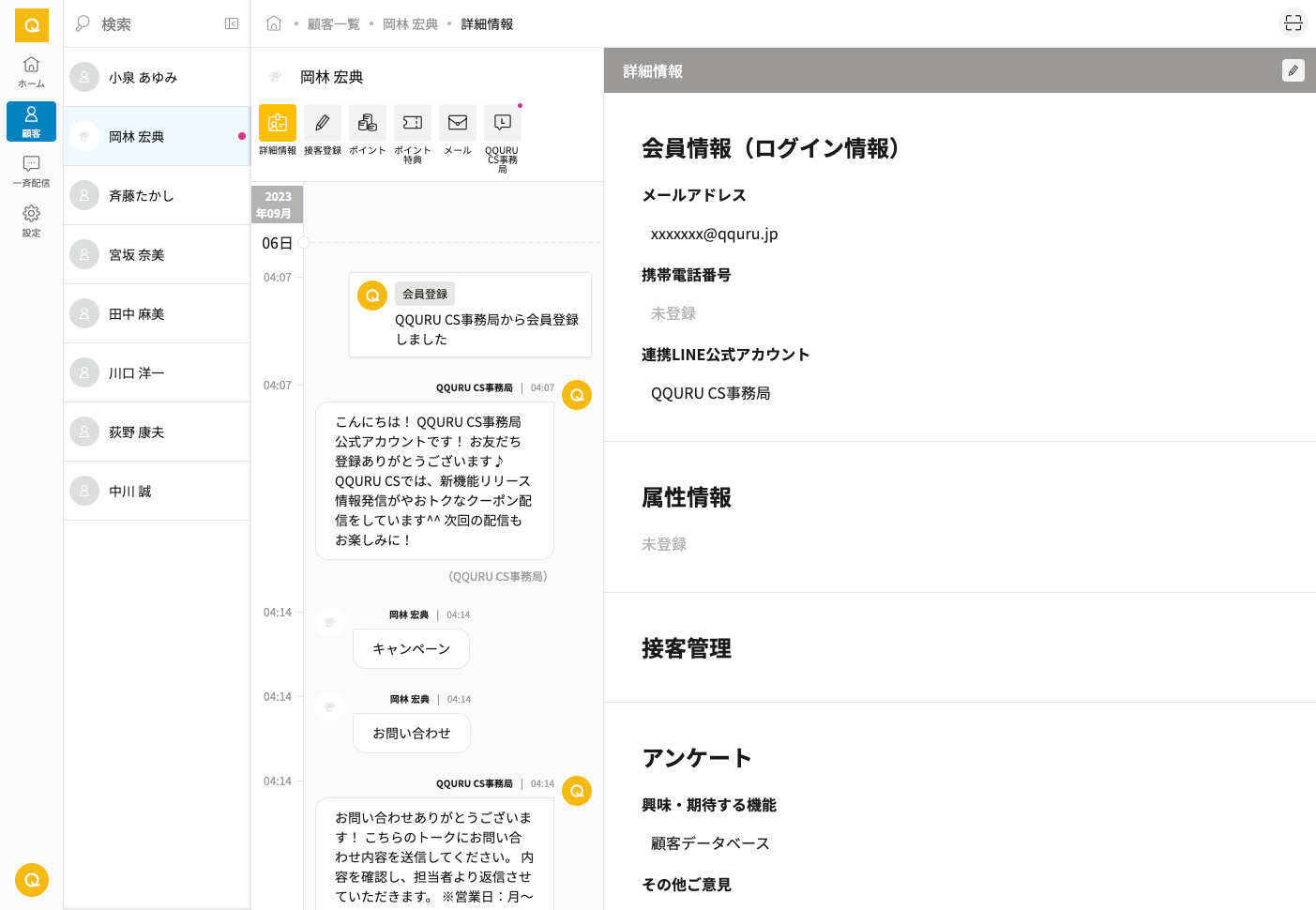Click the 顧客一覧 breadcrumb link
Screen dimensions: 1316x910
[333, 24]
